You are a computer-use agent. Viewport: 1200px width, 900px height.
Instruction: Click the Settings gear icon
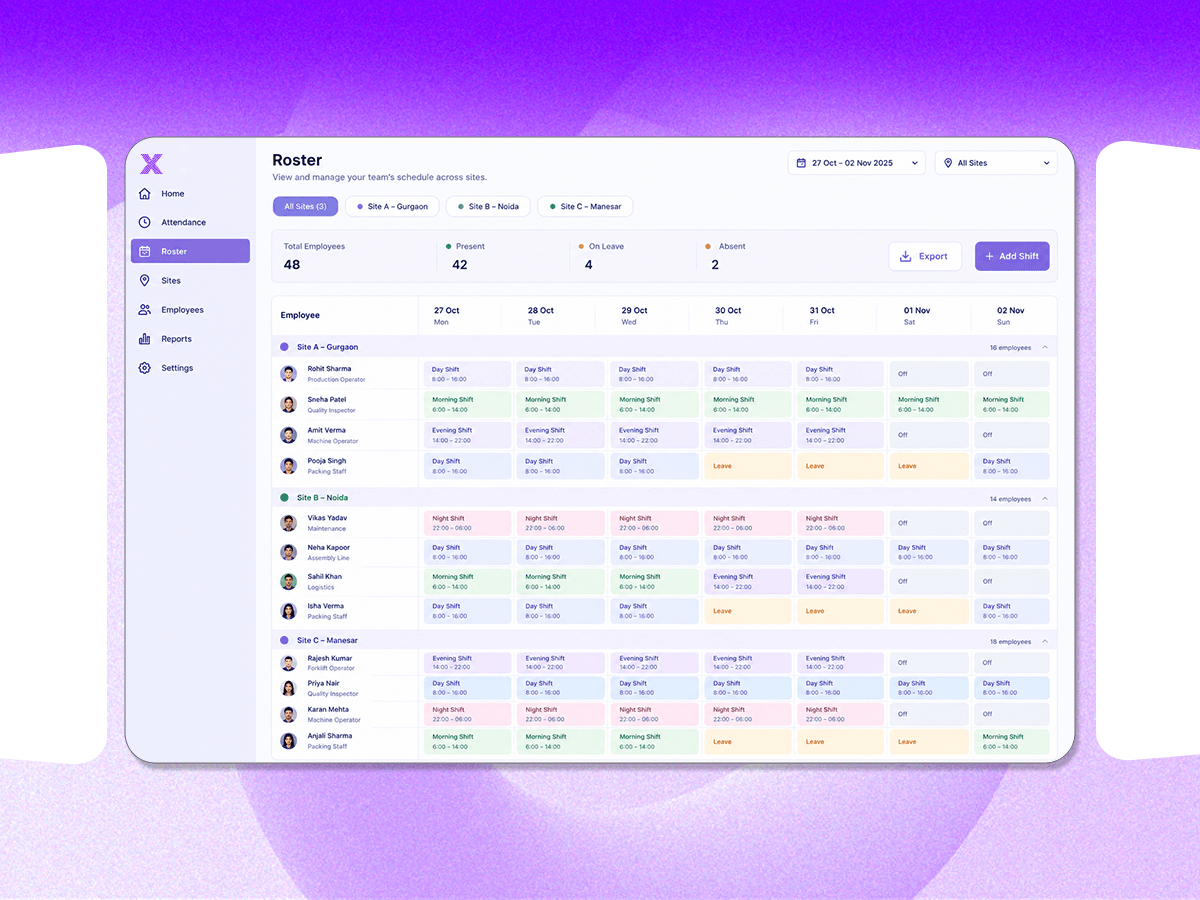(145, 368)
